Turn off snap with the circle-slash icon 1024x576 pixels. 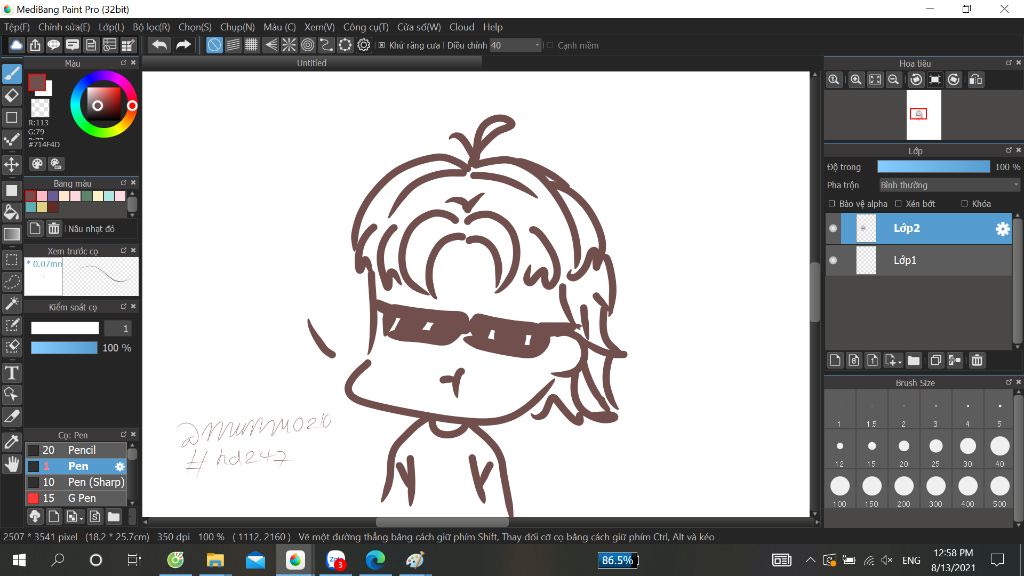click(214, 45)
